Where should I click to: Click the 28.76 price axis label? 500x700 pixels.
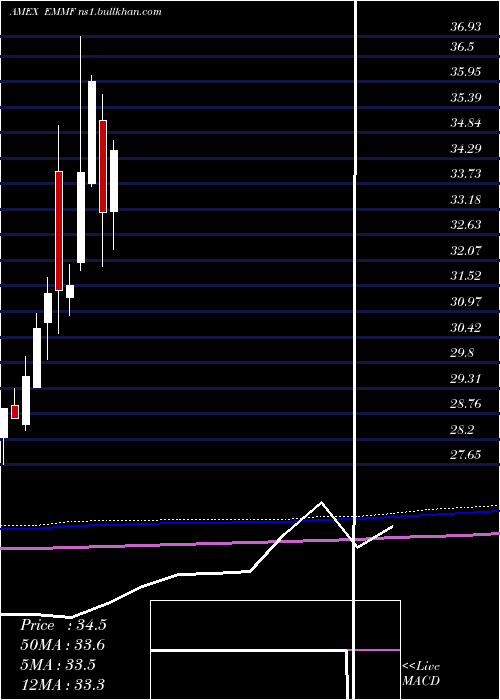[x=466, y=404]
